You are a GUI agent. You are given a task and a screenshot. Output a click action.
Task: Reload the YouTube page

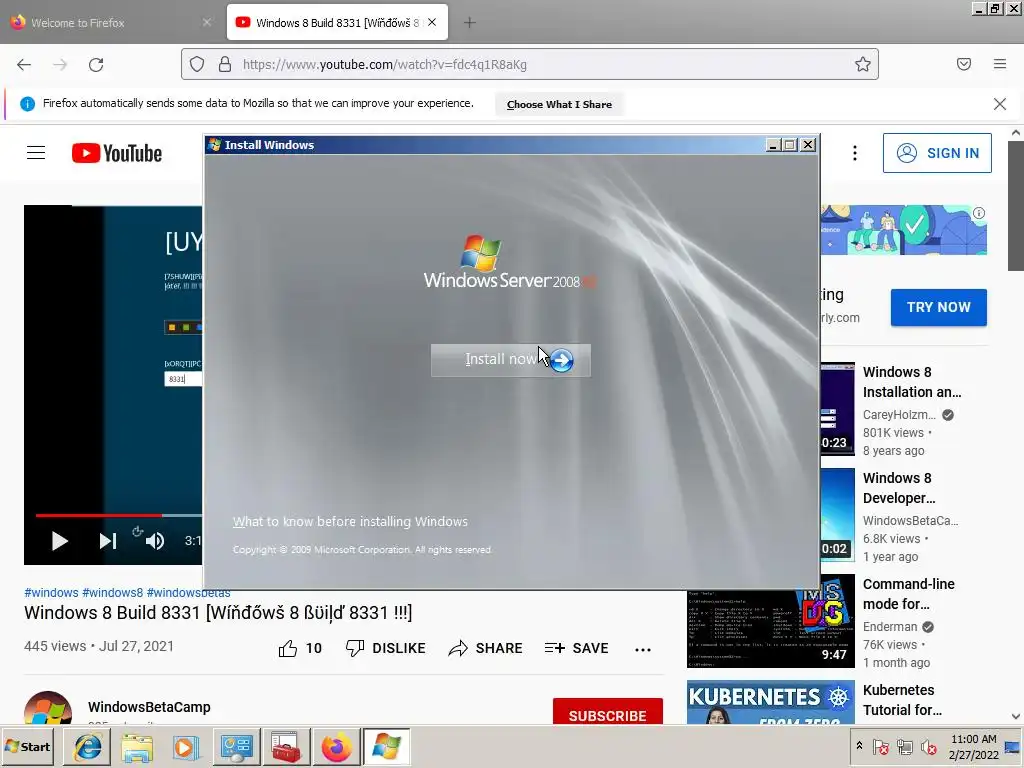click(x=96, y=65)
